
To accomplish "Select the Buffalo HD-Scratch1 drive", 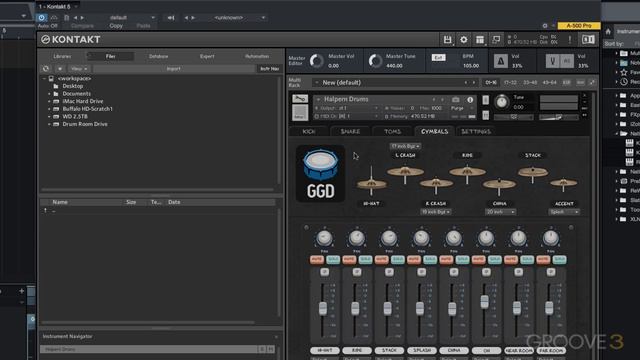I will [87, 109].
